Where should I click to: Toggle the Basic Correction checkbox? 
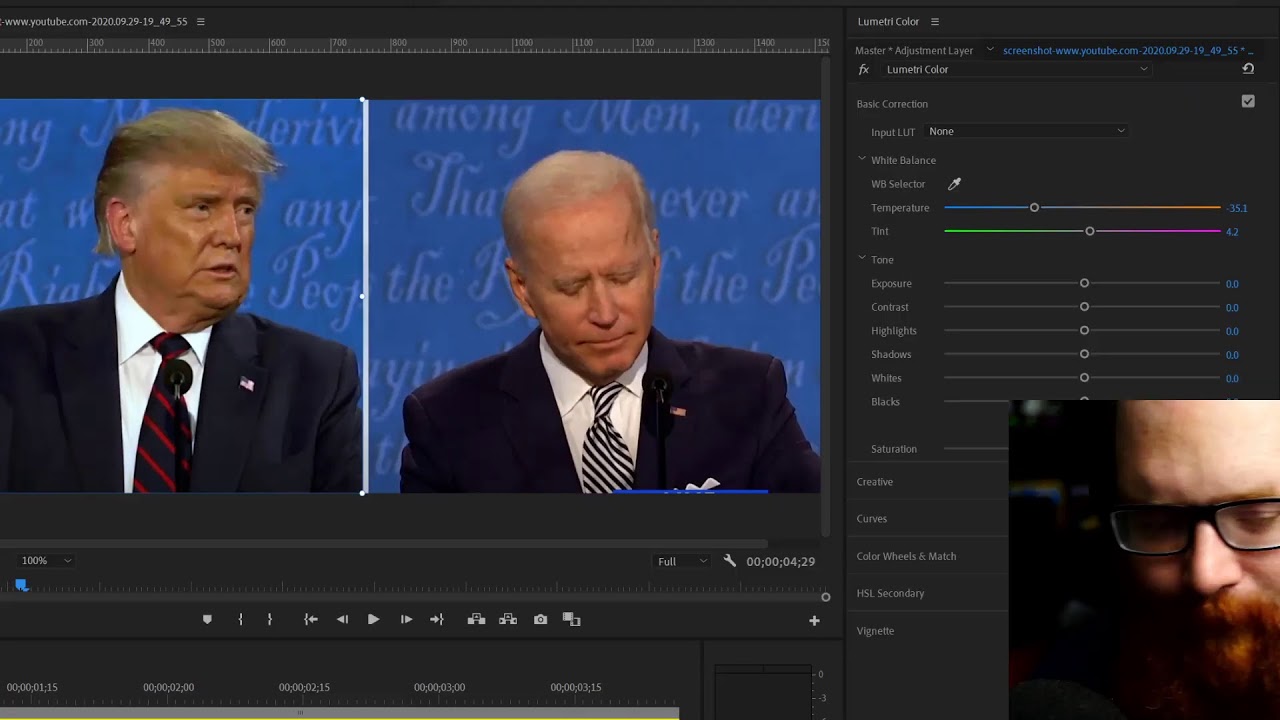point(1248,101)
